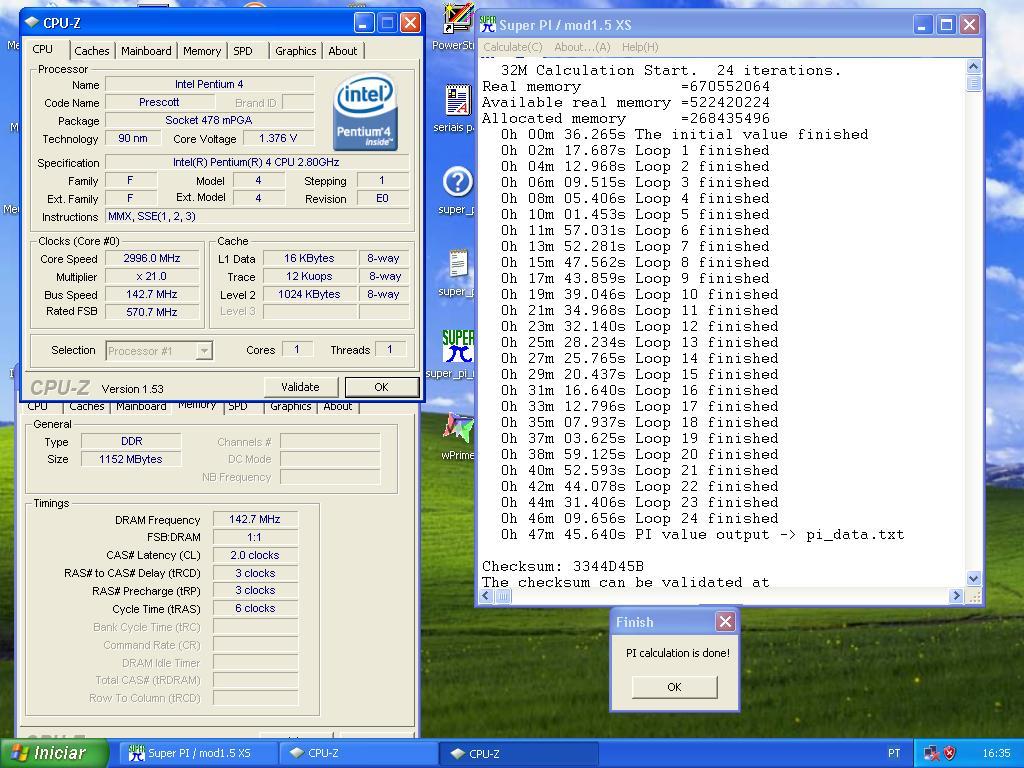Image resolution: width=1024 pixels, height=768 pixels.
Task: Select Mainboard tab in rear CPU-Z window
Action: pos(141,406)
